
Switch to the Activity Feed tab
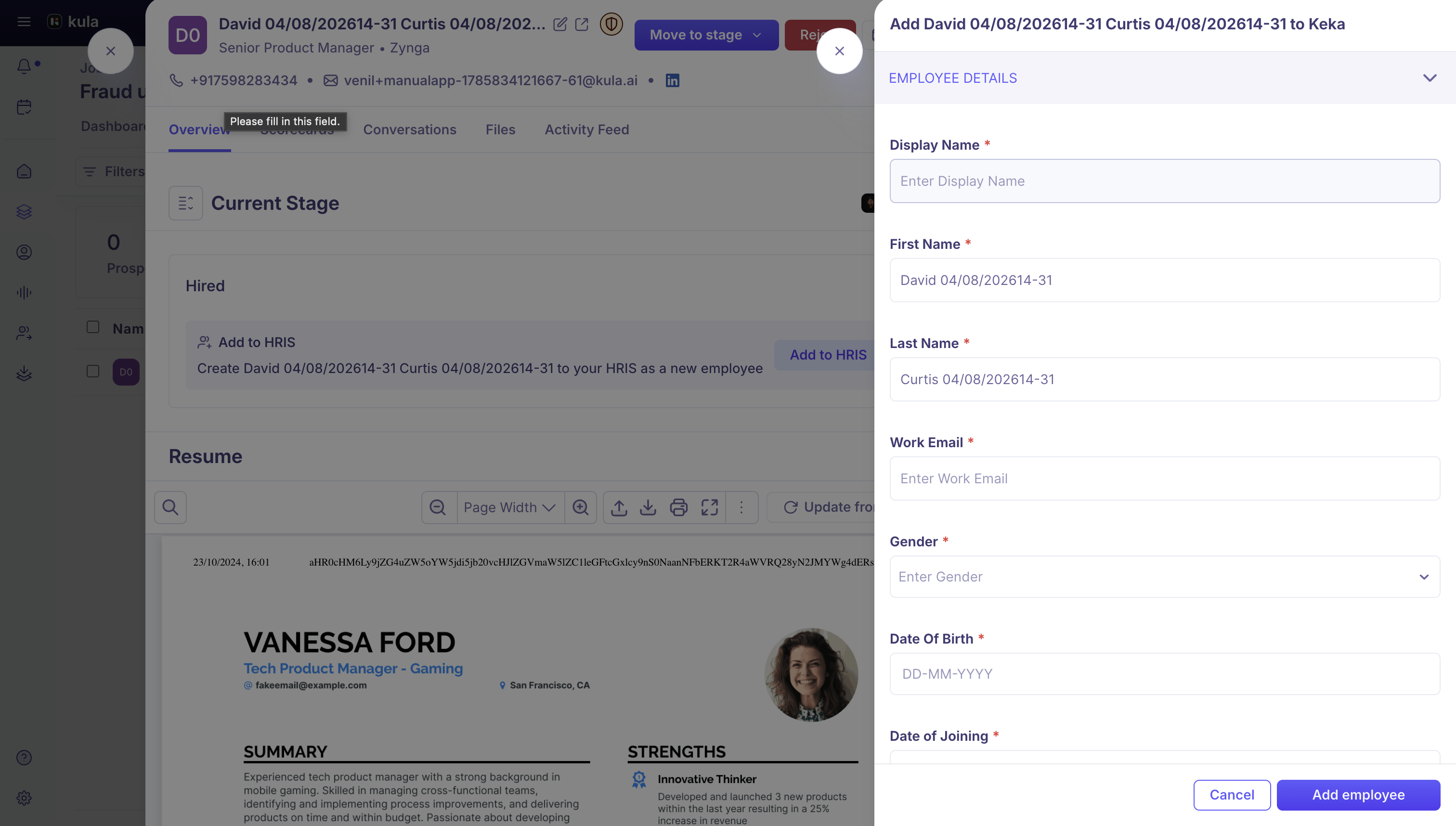coord(587,129)
